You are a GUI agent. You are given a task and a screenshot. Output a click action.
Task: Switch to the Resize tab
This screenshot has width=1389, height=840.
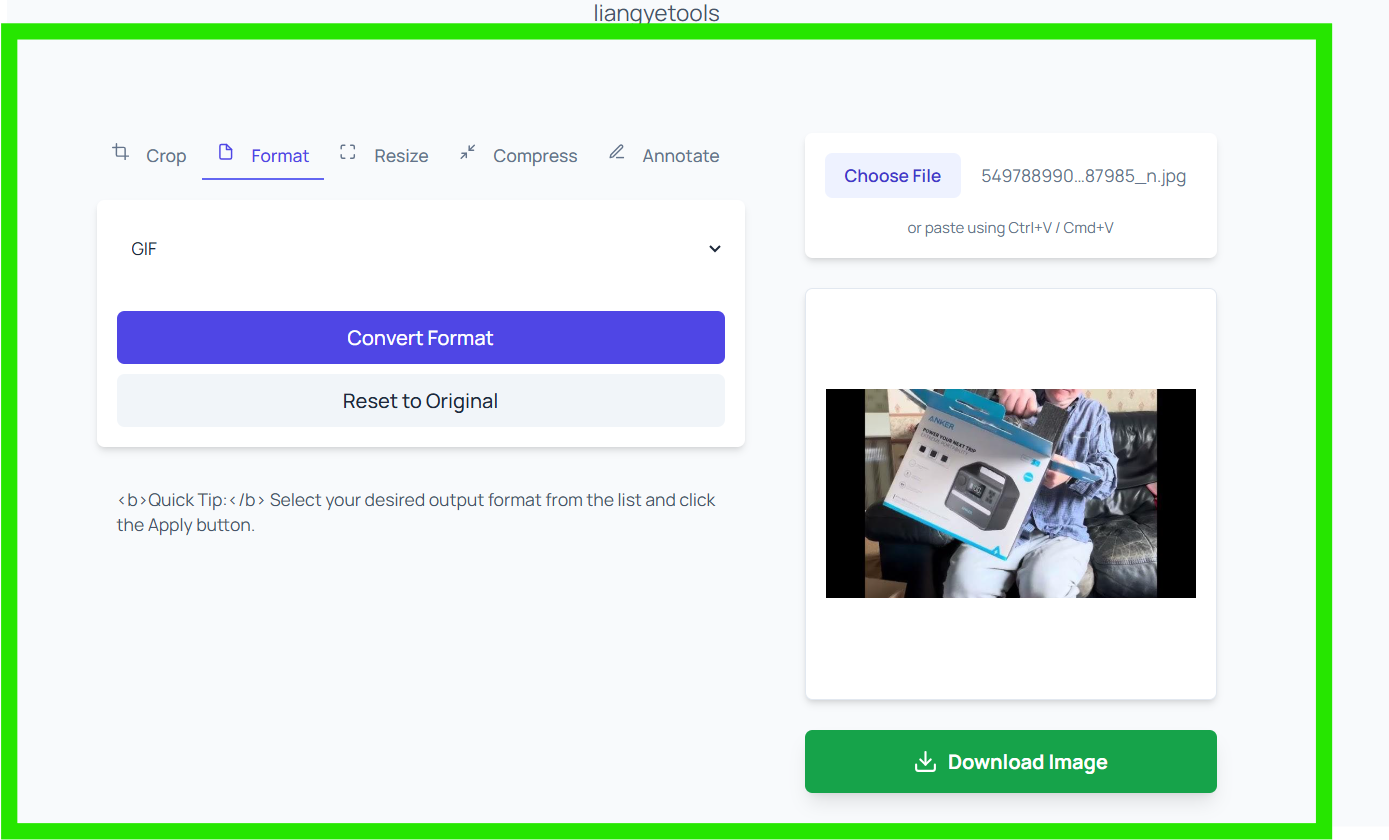pos(384,155)
